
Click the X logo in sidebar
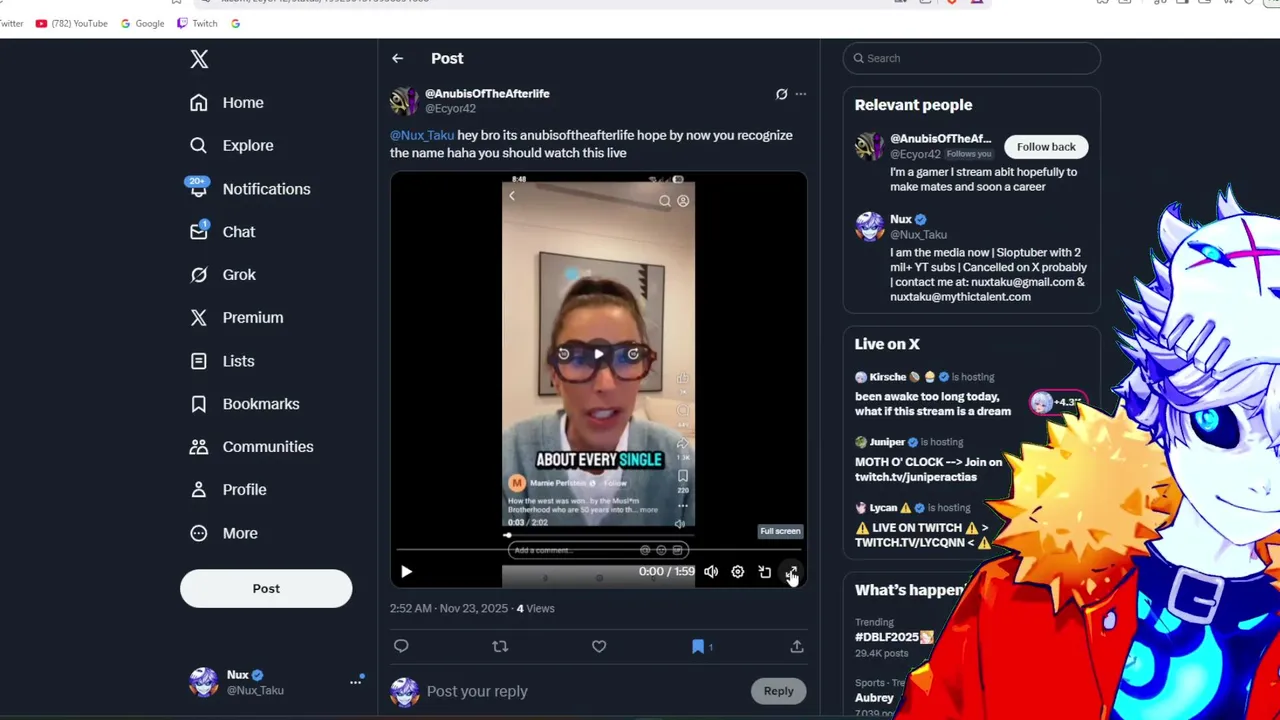point(199,59)
